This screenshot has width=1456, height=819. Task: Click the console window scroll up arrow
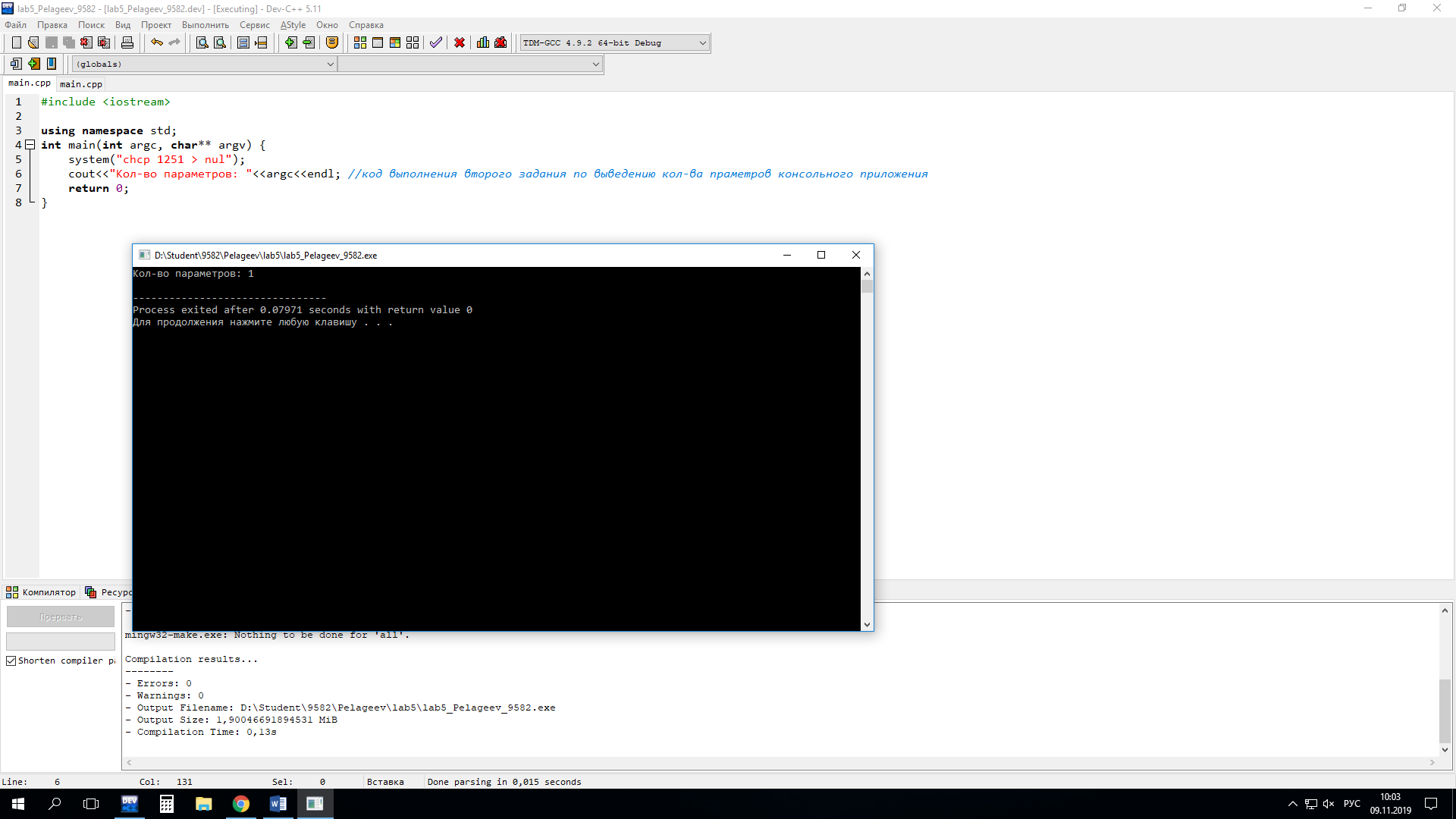pos(867,274)
